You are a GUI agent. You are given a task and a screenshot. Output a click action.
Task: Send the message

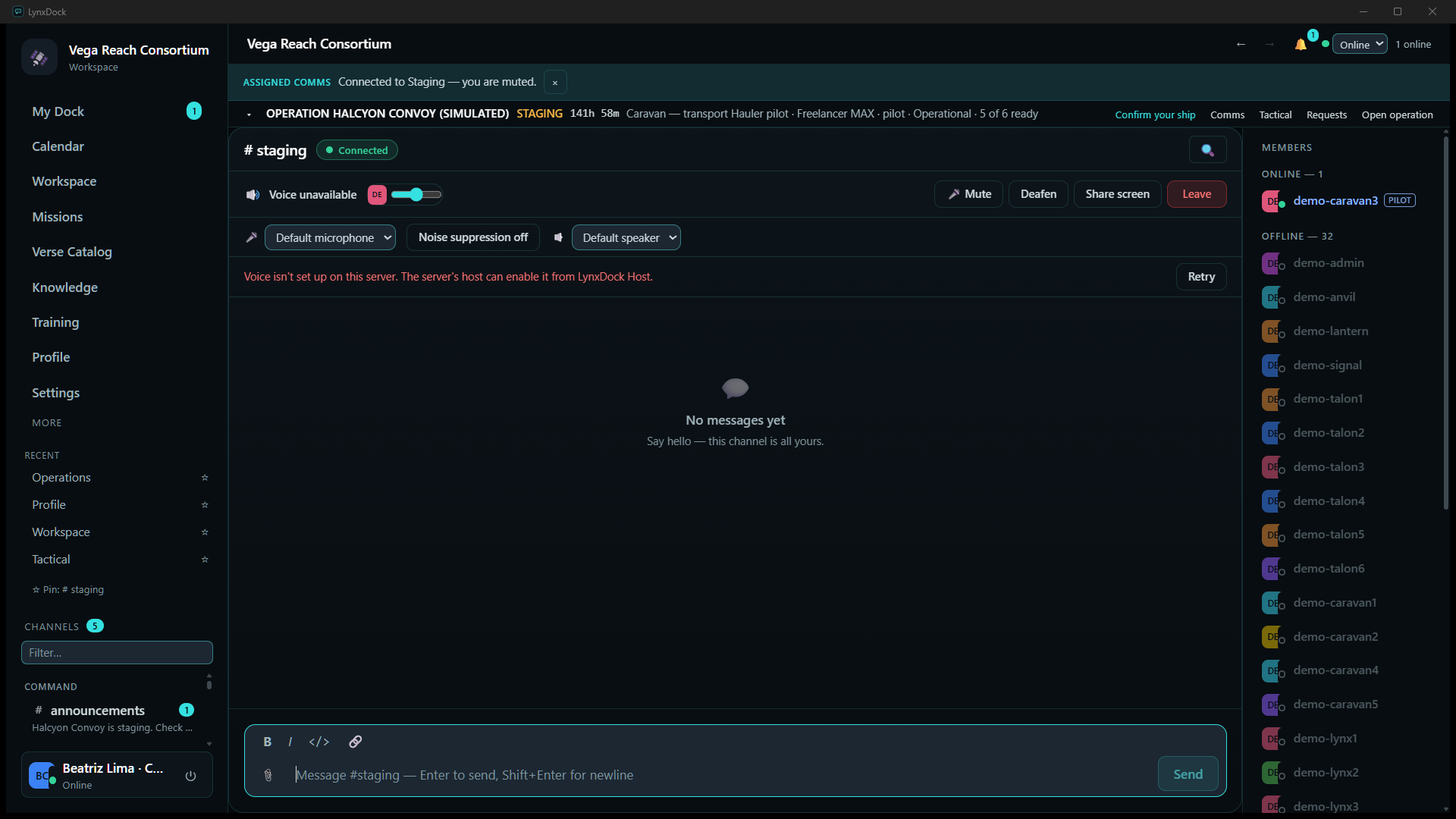pos(1188,773)
